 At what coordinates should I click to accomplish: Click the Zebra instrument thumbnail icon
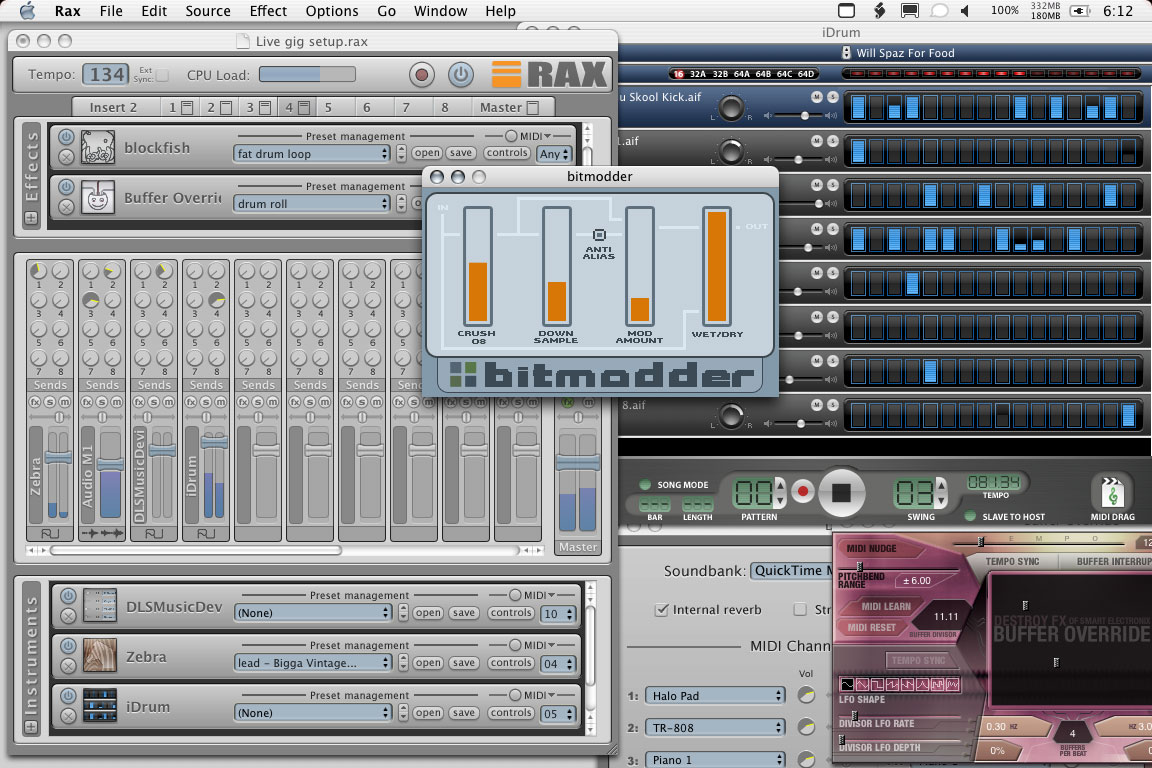click(x=100, y=656)
